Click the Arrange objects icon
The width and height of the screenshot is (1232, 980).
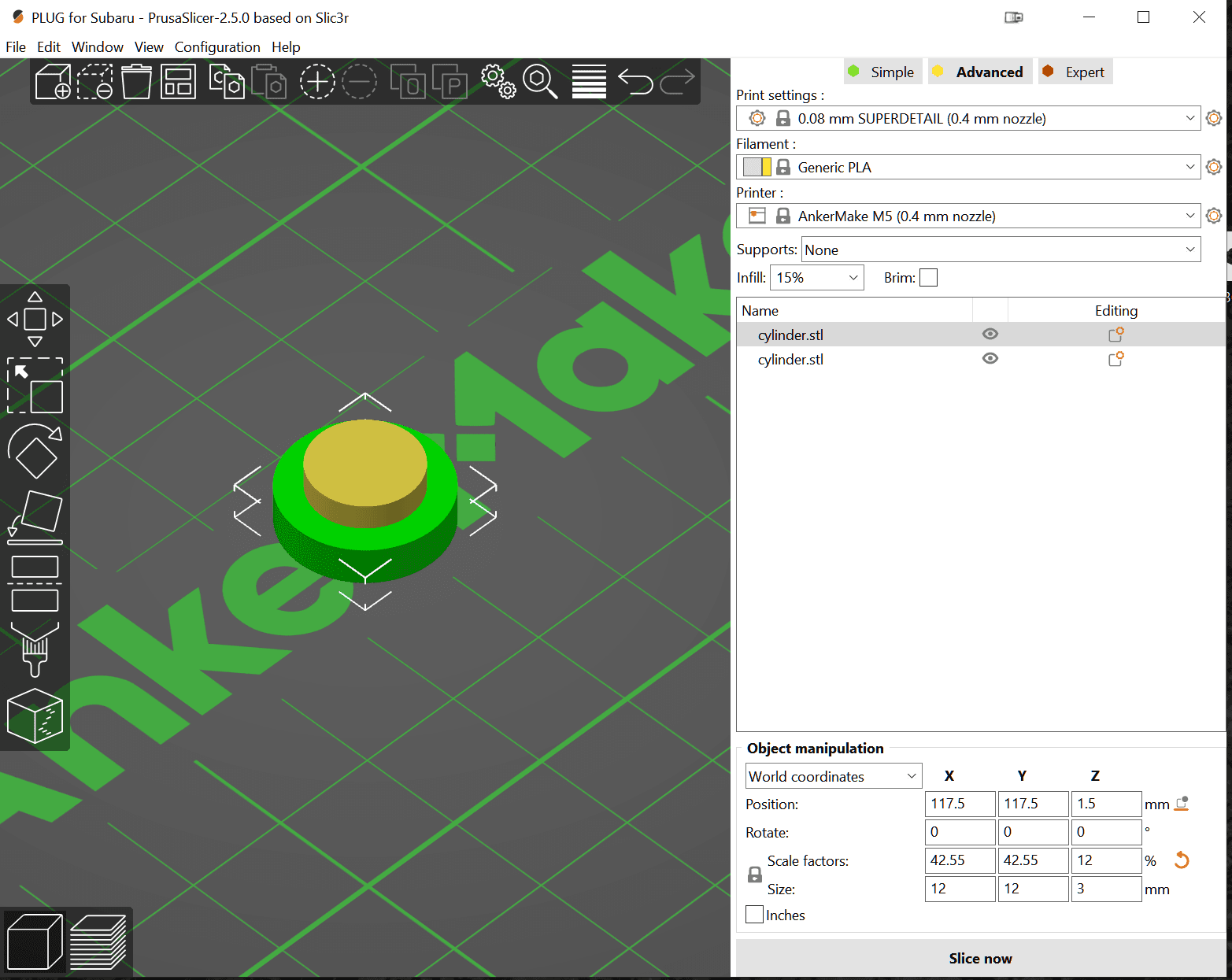tap(179, 81)
